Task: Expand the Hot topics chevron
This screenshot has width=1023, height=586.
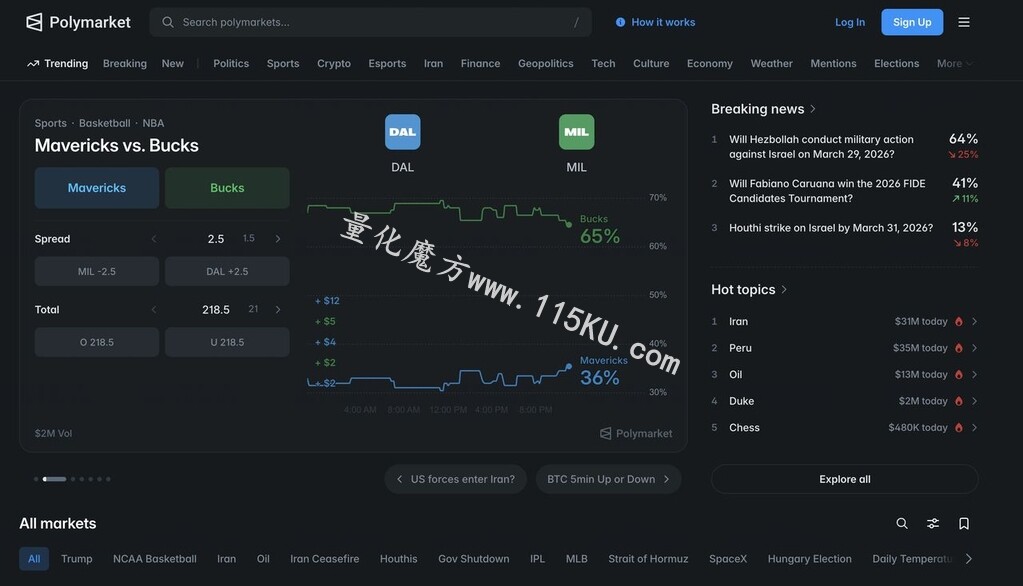Action: pos(784,289)
